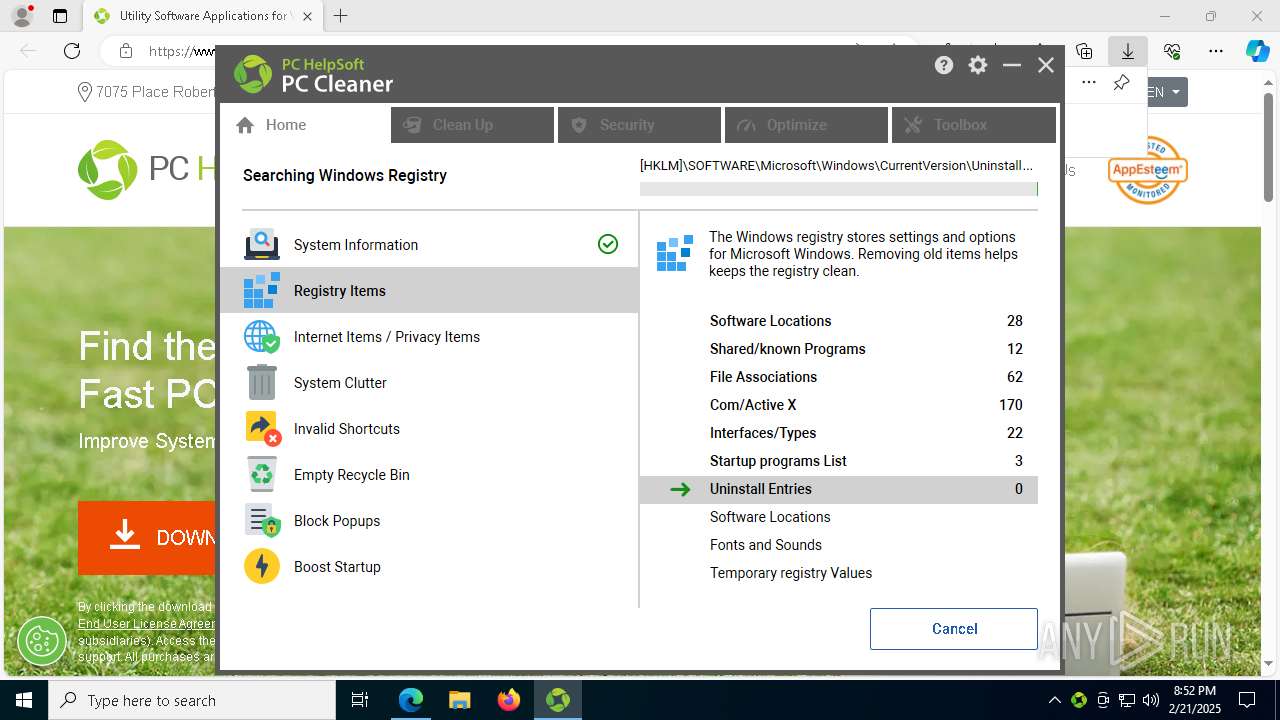Click the System Clutter trash can icon

point(262,383)
